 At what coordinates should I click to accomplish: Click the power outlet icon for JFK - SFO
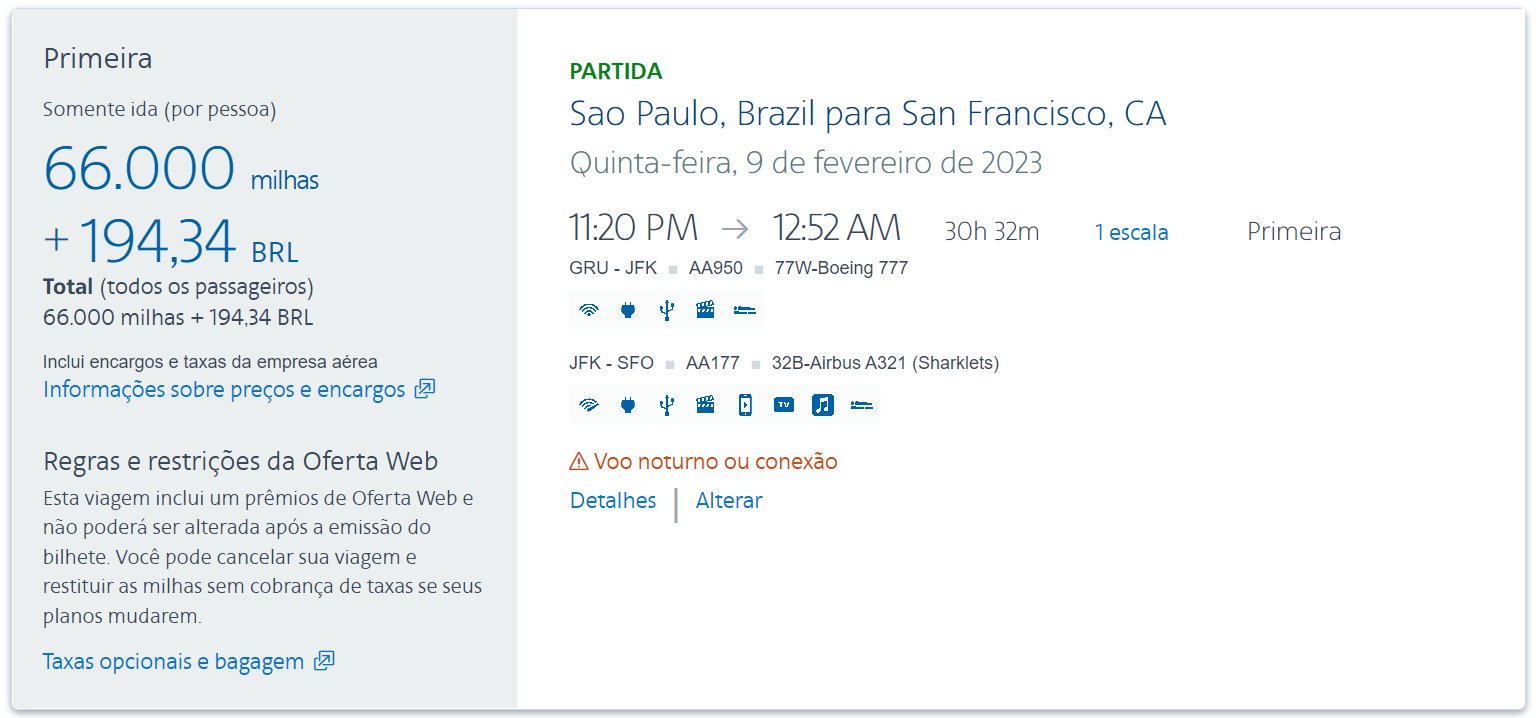pos(628,405)
